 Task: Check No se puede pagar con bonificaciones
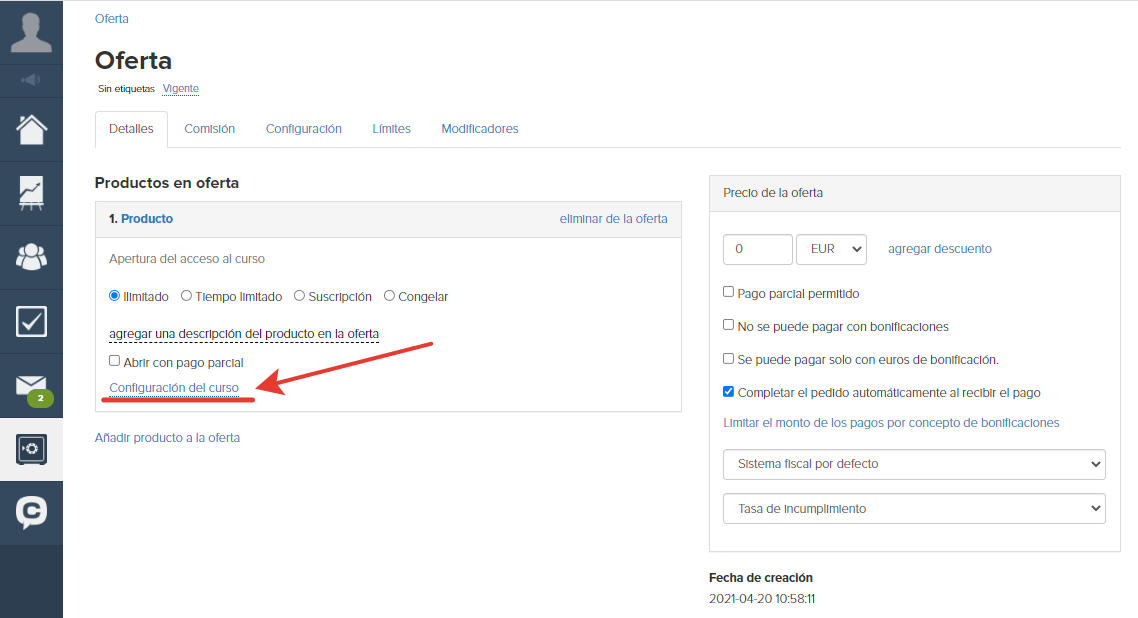tap(729, 325)
